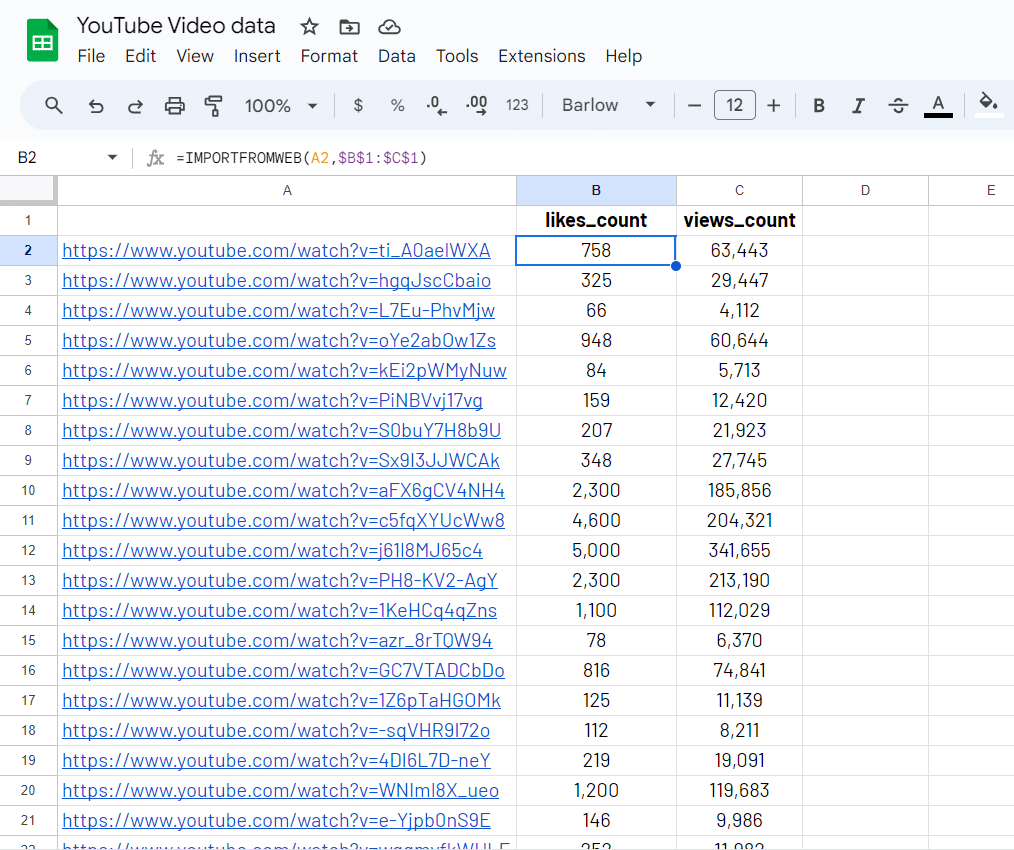Image resolution: width=1014 pixels, height=850 pixels.
Task: Redo the last undone action
Action: tap(135, 106)
